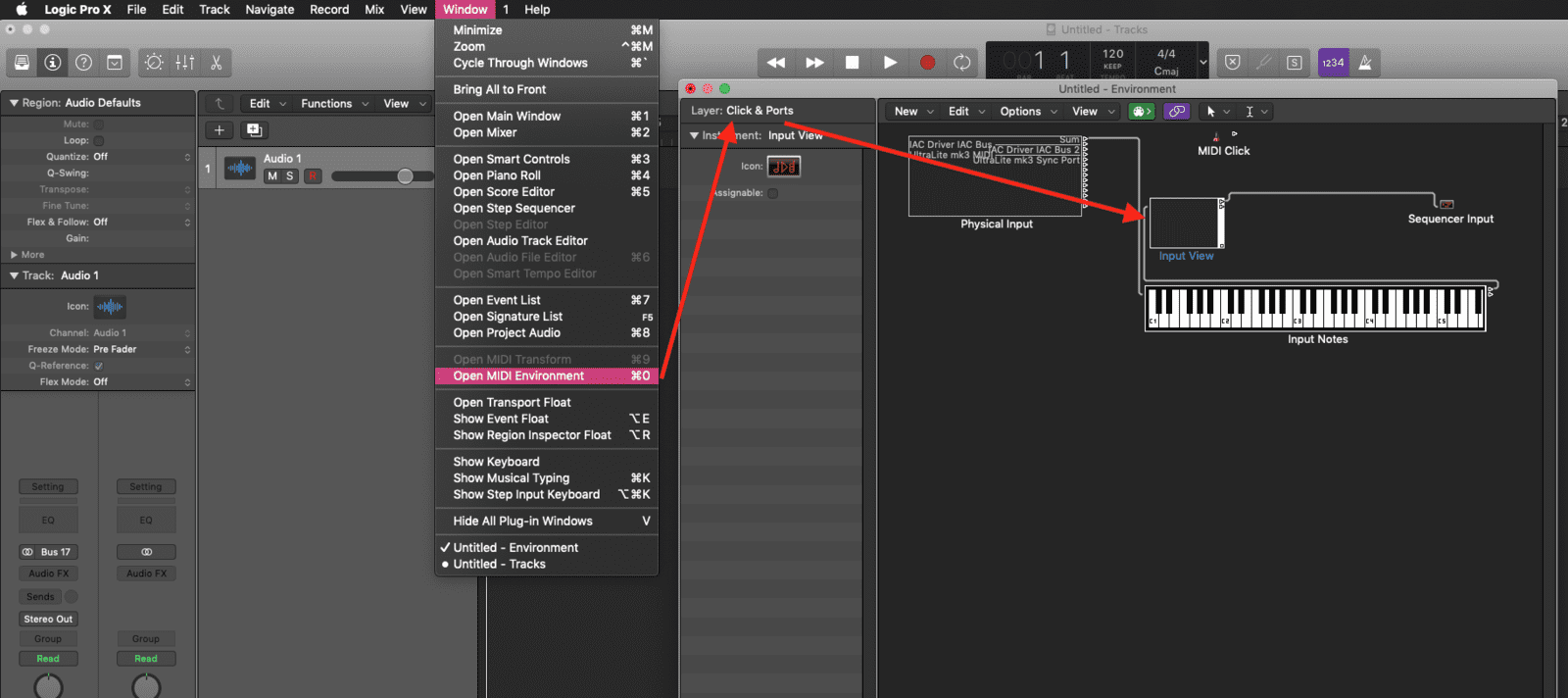Click the Fast Forward transport button
The image size is (1568, 698).
pos(814,63)
